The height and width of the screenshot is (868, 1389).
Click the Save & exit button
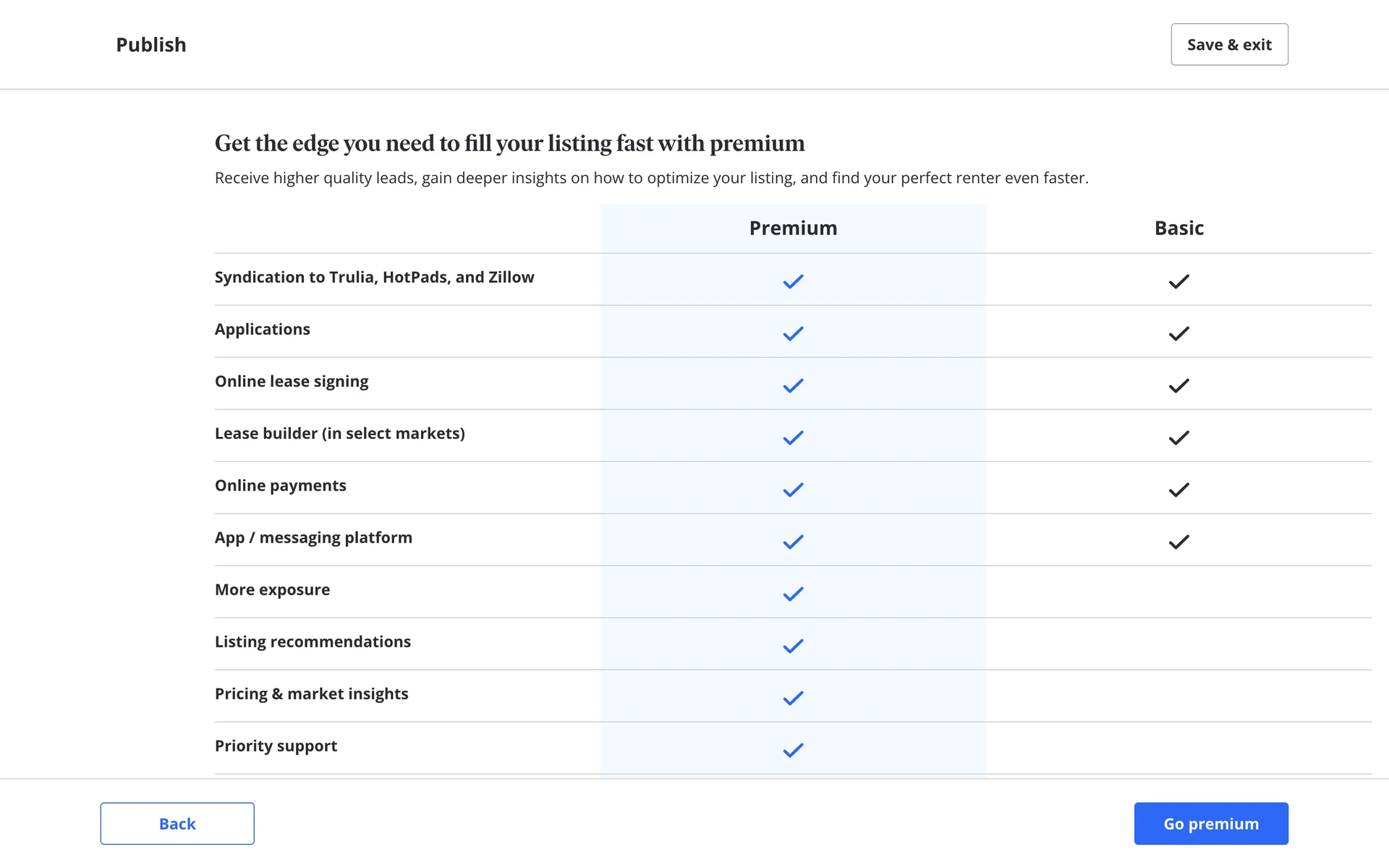[1229, 45]
